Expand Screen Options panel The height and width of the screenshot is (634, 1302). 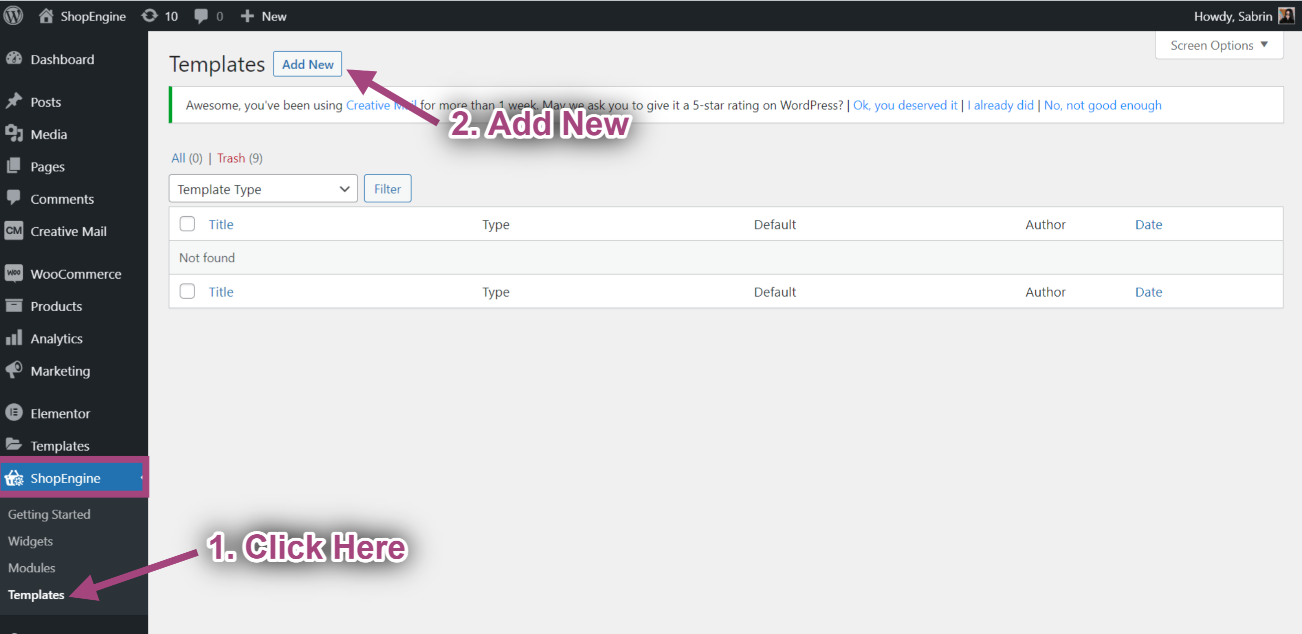(1219, 45)
